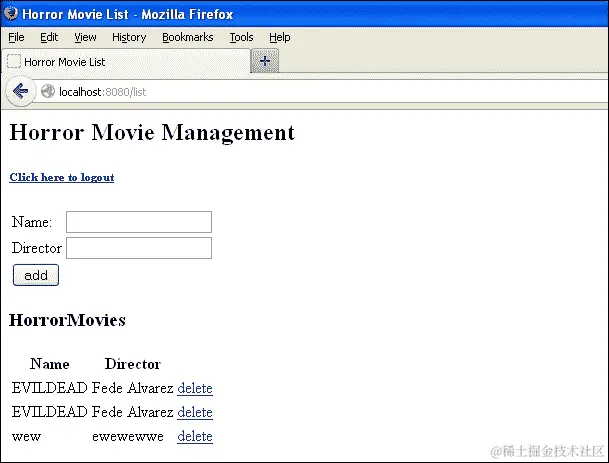Open a new tab with plus button
The width and height of the screenshot is (609, 463).
(264, 61)
